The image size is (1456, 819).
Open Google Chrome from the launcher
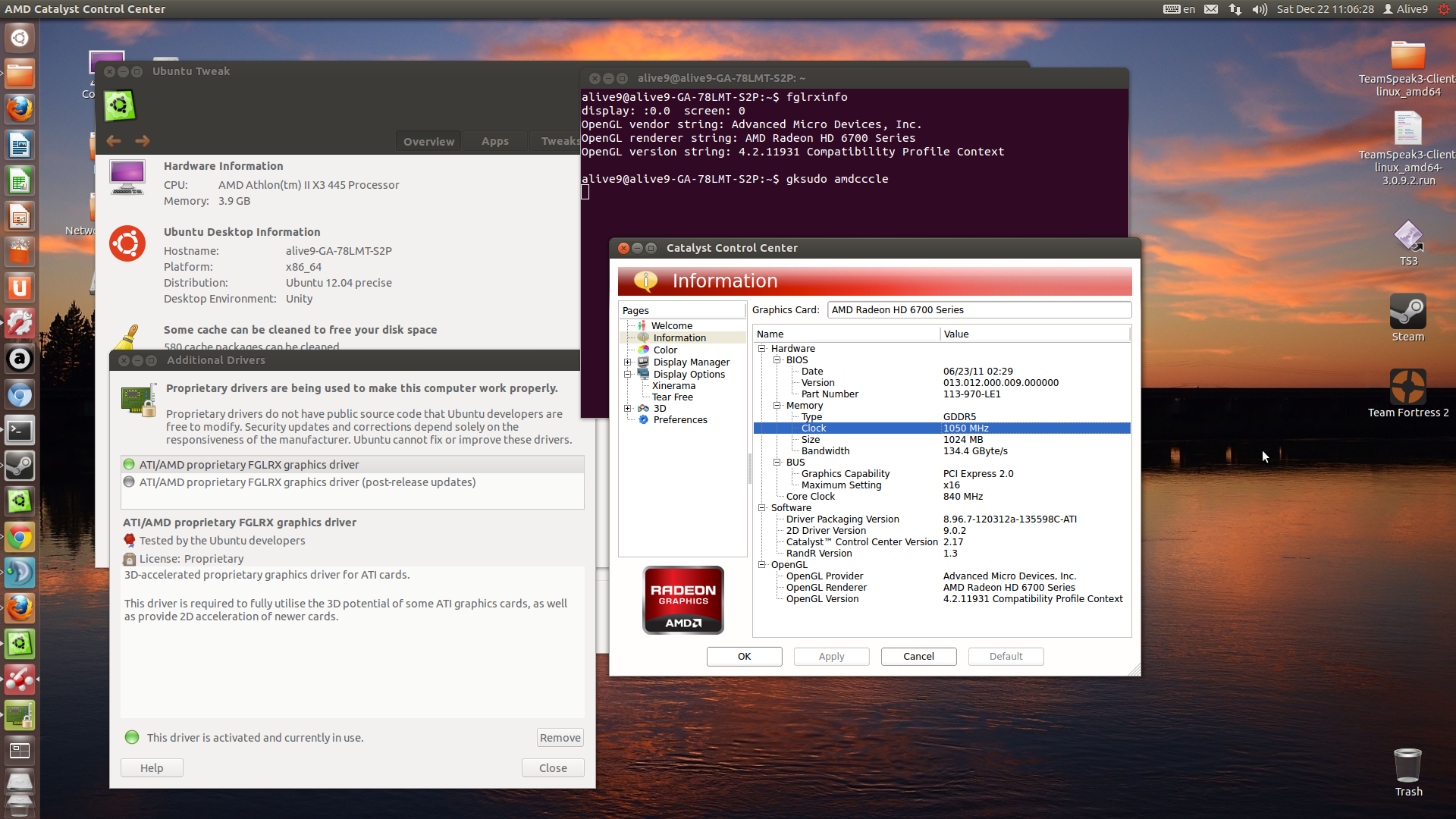click(x=20, y=538)
